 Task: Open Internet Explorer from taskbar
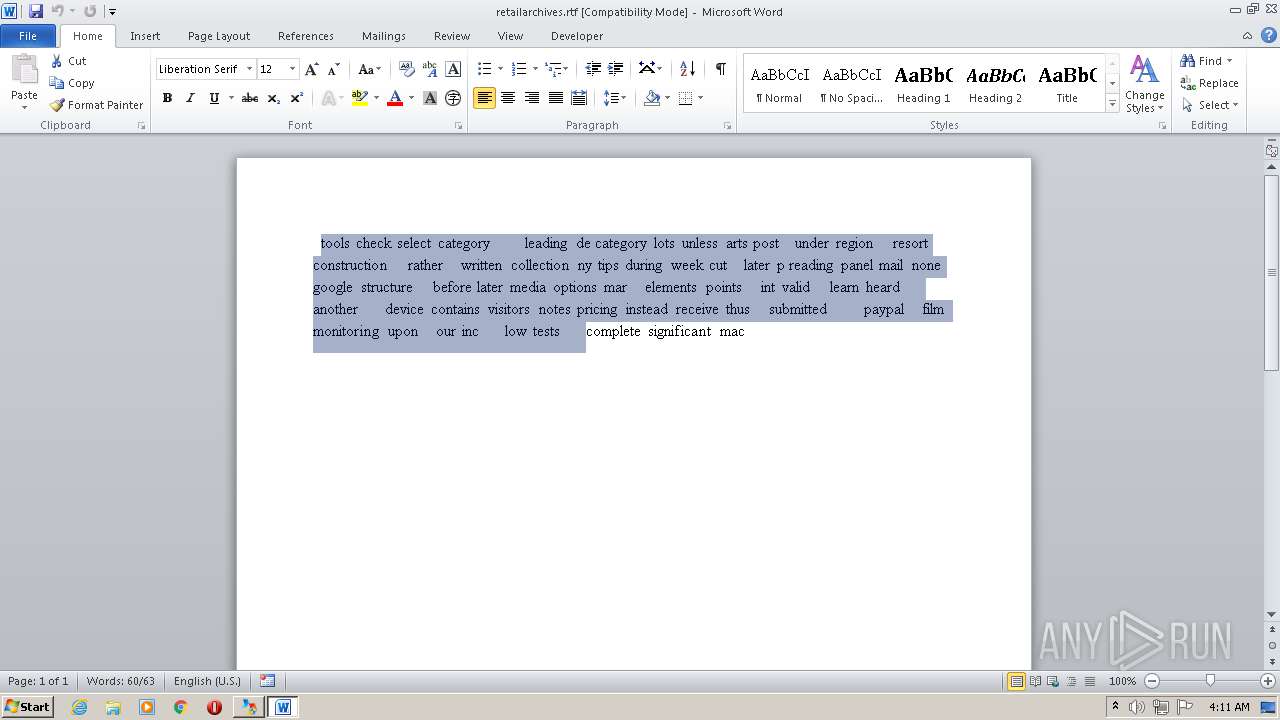point(79,707)
